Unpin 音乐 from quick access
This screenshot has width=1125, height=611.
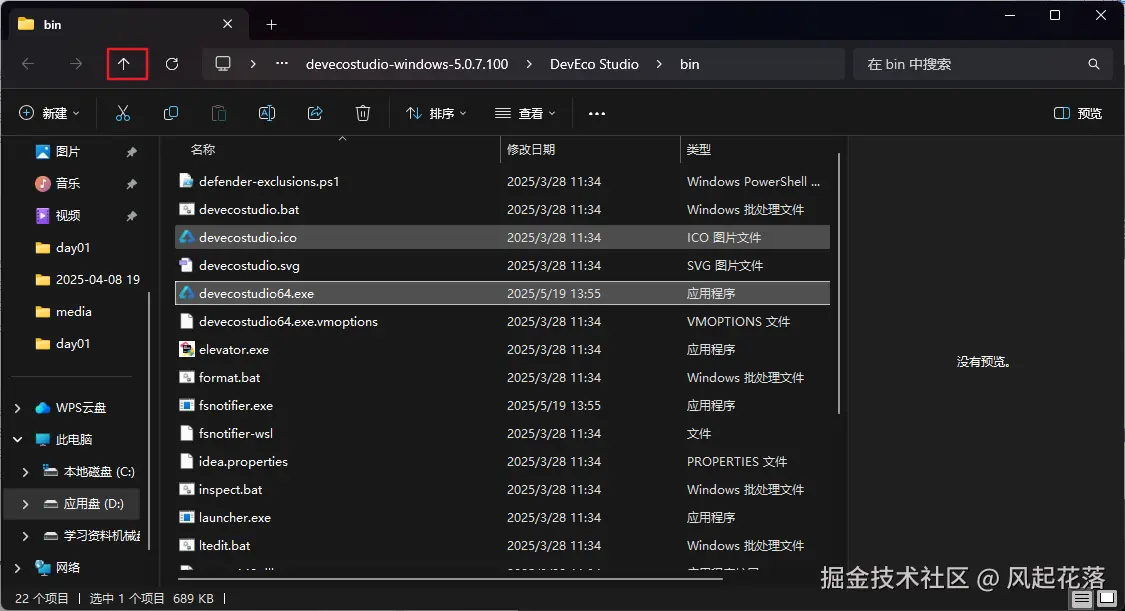pos(131,184)
